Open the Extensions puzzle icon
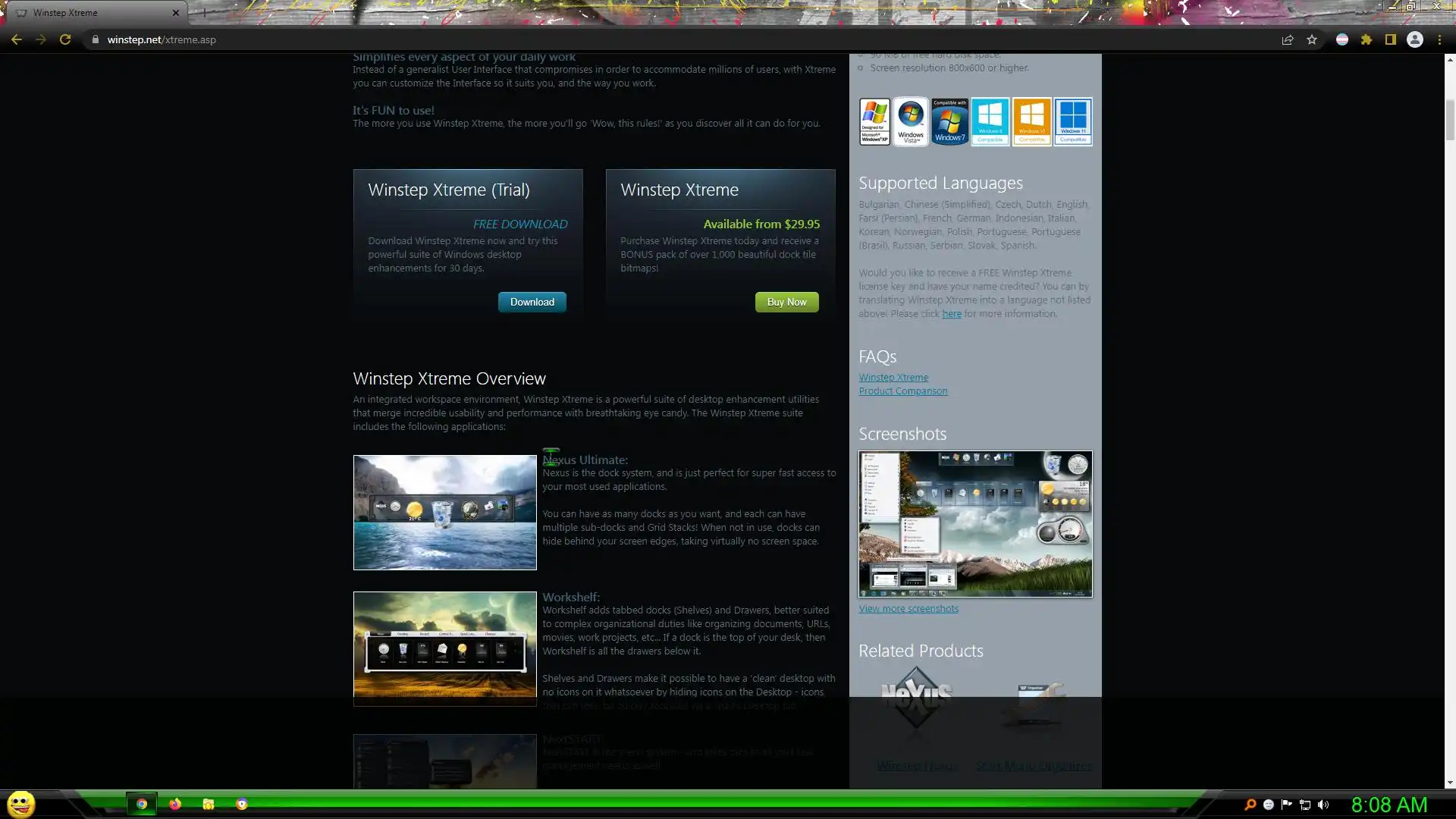The image size is (1456, 819). click(1367, 39)
